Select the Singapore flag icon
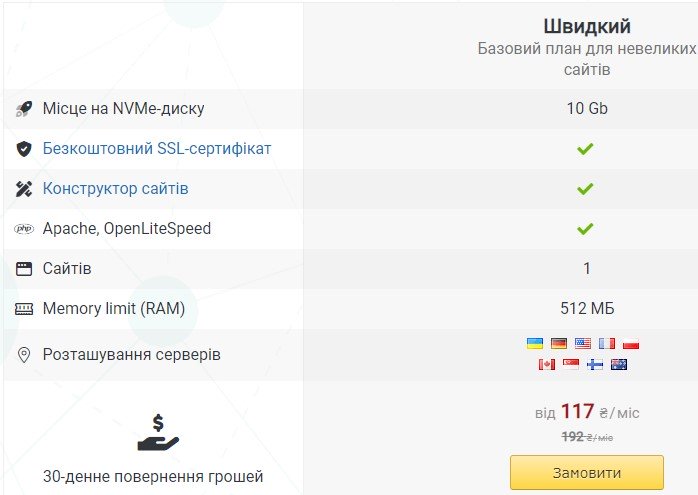The image size is (698, 495). 571,364
